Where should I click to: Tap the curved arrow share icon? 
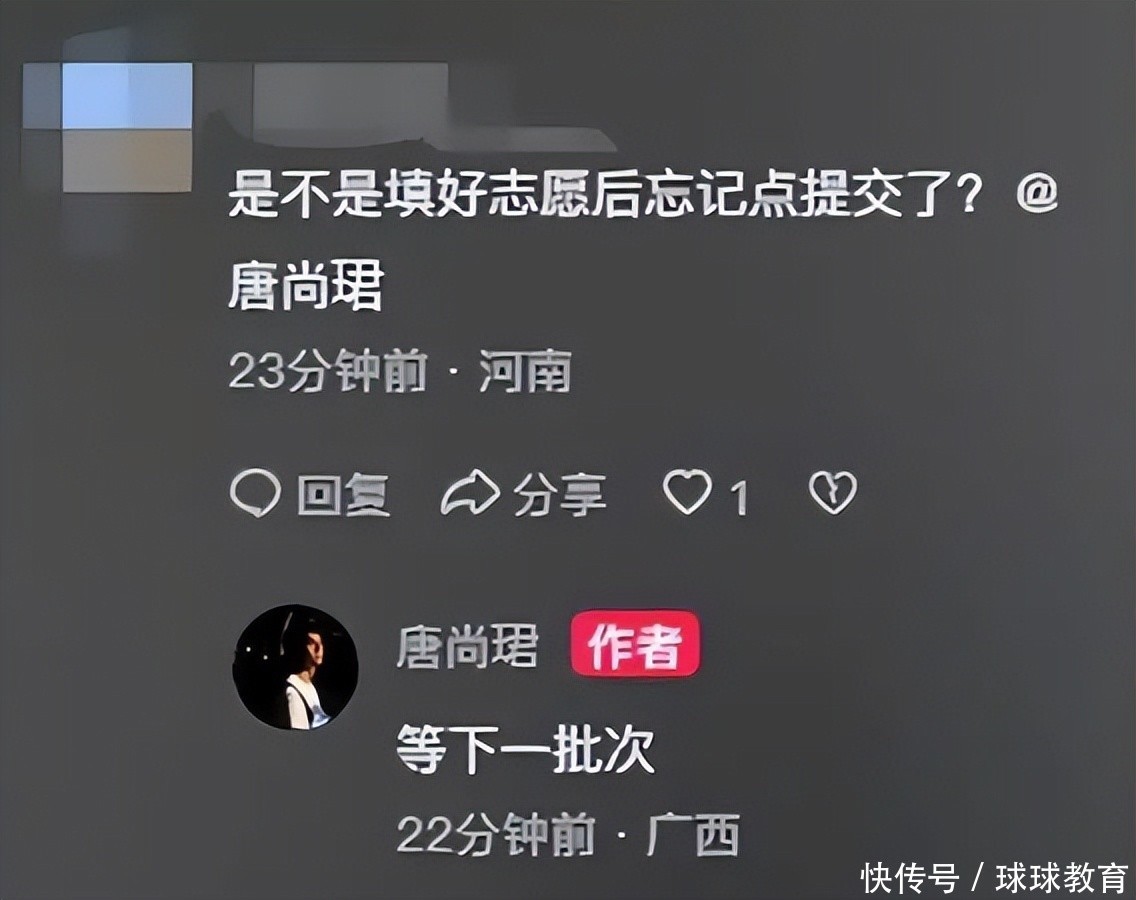[x=470, y=493]
